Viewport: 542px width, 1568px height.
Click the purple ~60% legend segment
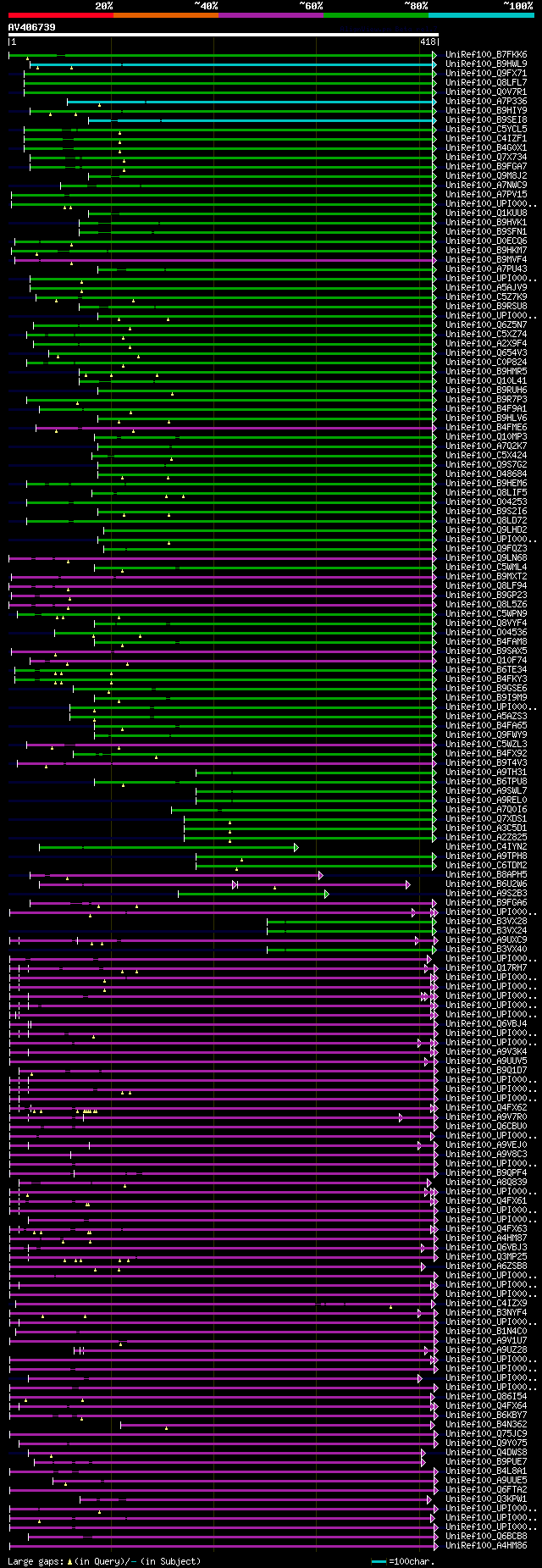click(x=271, y=14)
